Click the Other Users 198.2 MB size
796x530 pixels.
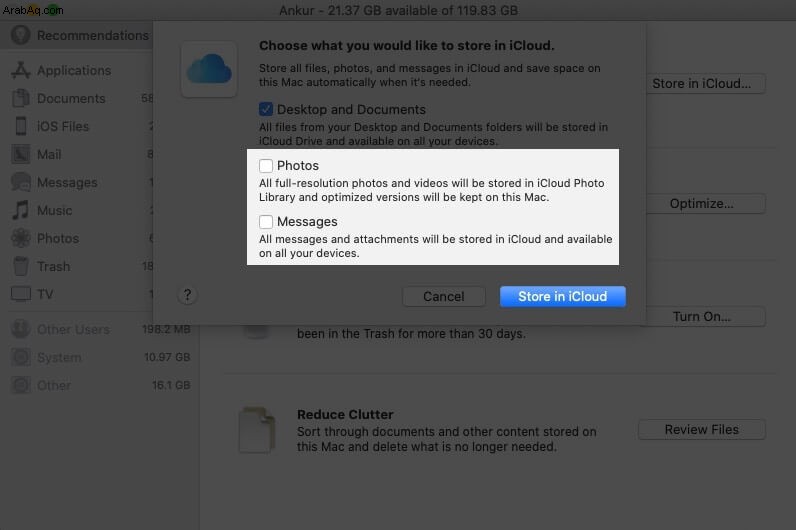(166, 329)
